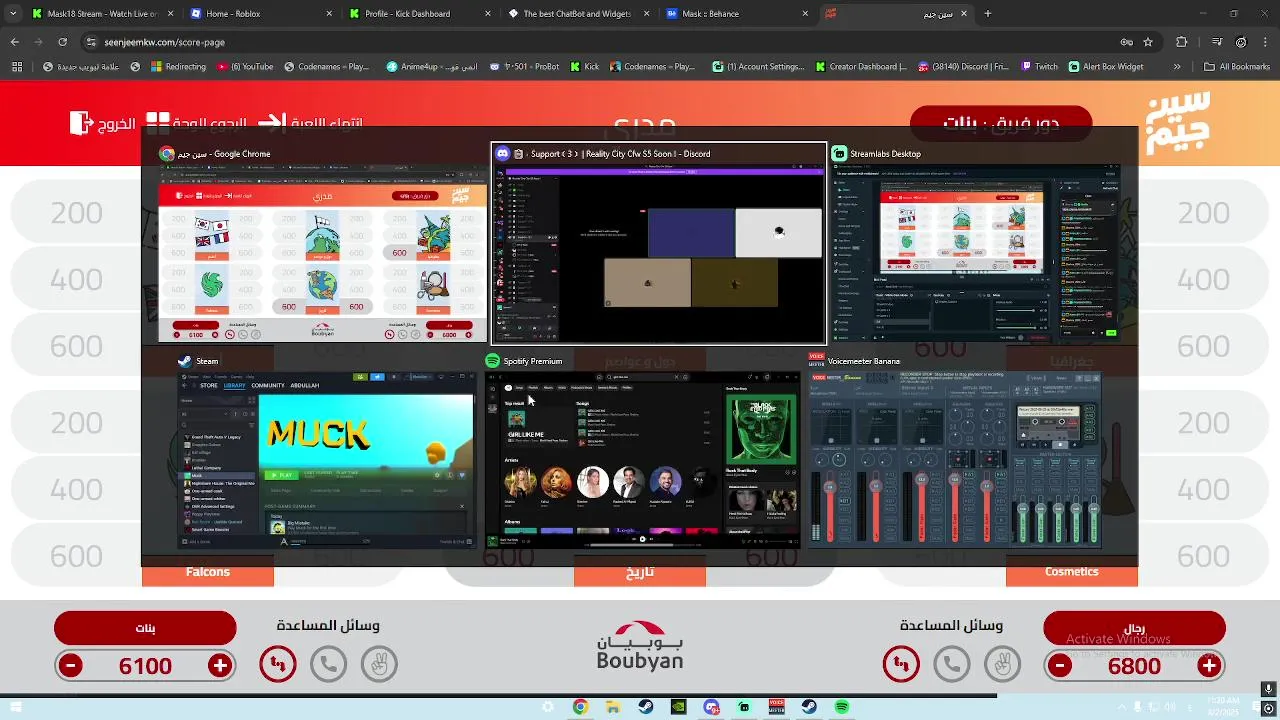
Task: Use phone-call helper for بنات team
Action: (x=328, y=664)
